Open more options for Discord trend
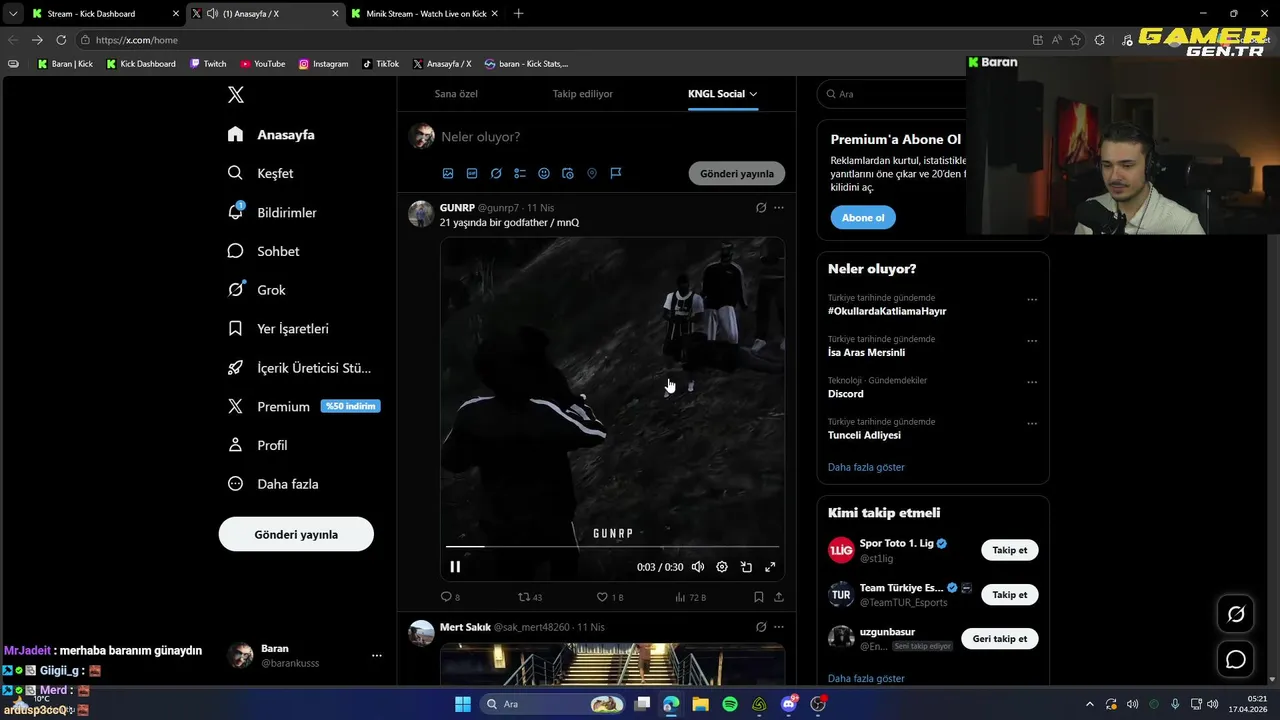Image resolution: width=1280 pixels, height=720 pixels. tap(1032, 382)
